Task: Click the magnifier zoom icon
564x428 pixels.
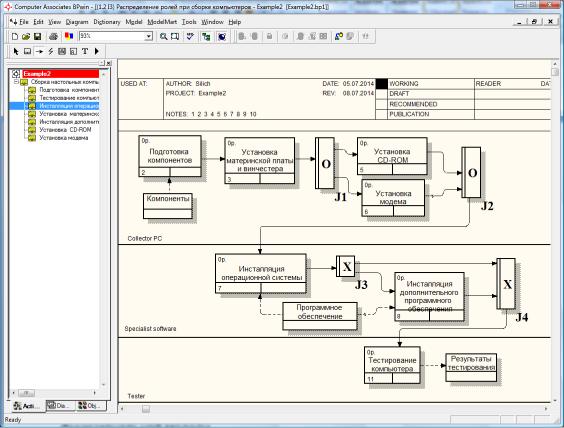Action: click(163, 36)
